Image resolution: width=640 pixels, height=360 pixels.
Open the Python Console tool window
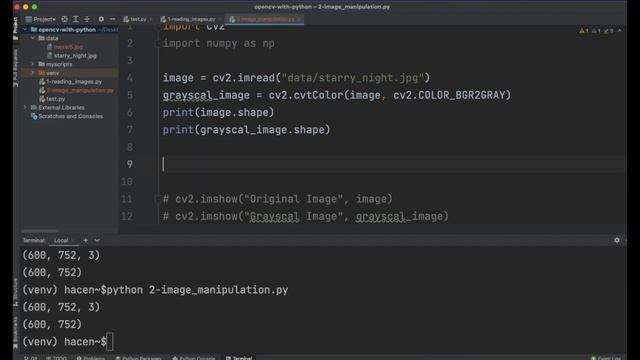(193, 358)
